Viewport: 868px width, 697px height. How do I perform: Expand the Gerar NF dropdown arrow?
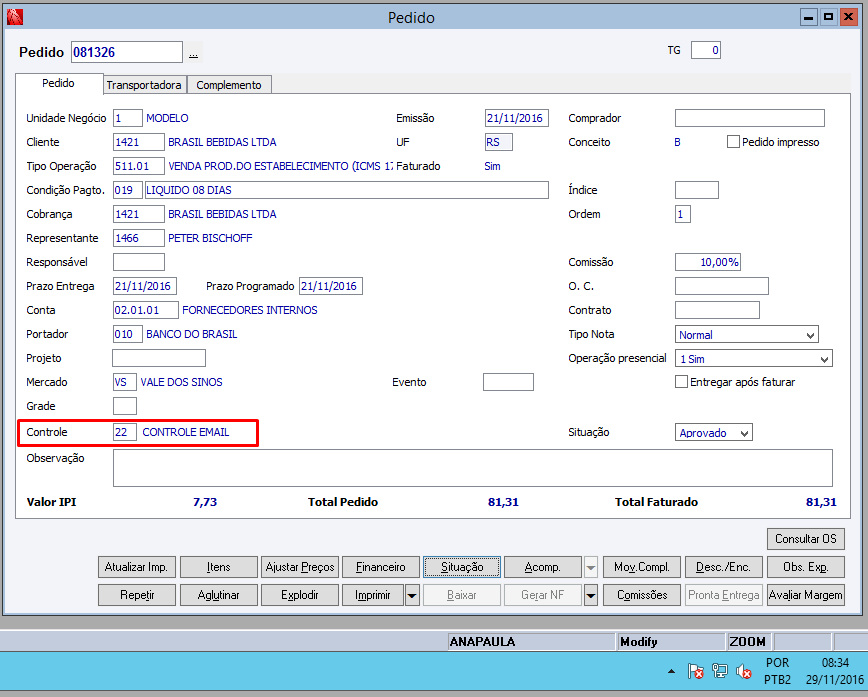pos(591,595)
